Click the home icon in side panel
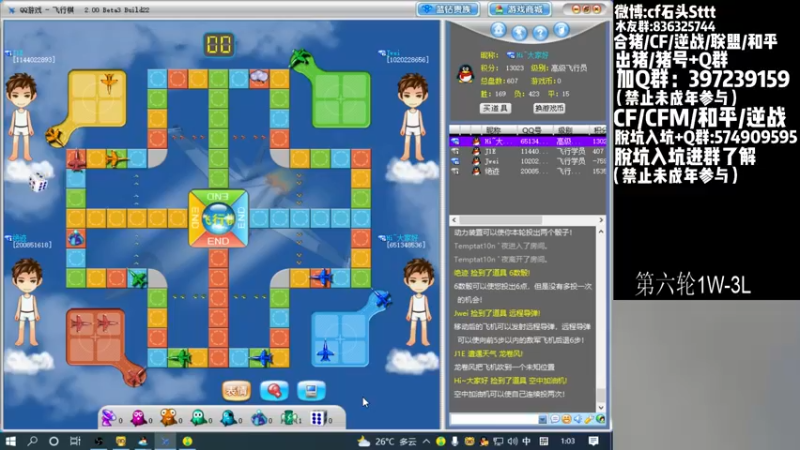 (x=498, y=30)
